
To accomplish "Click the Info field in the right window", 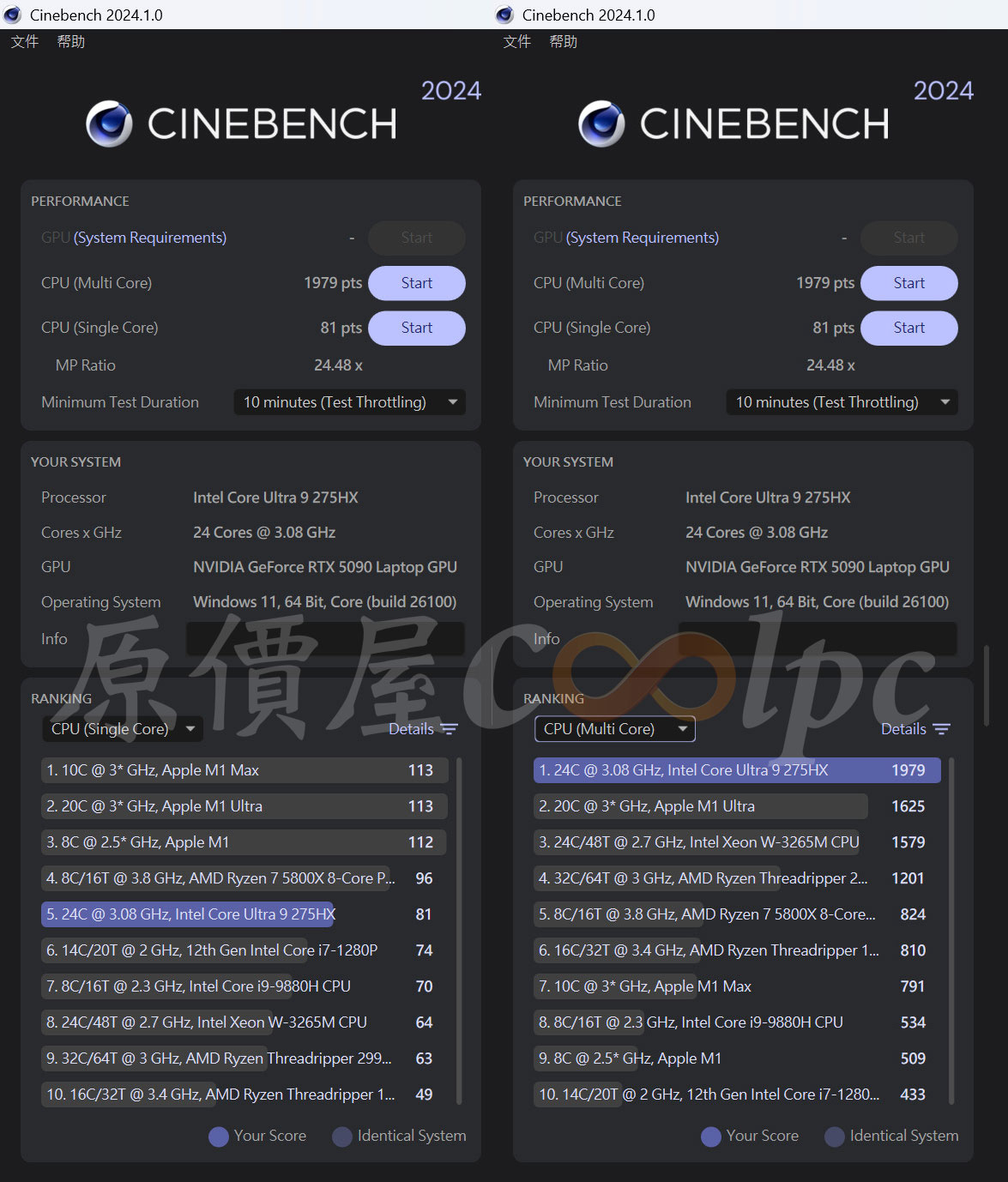I will 818,639.
